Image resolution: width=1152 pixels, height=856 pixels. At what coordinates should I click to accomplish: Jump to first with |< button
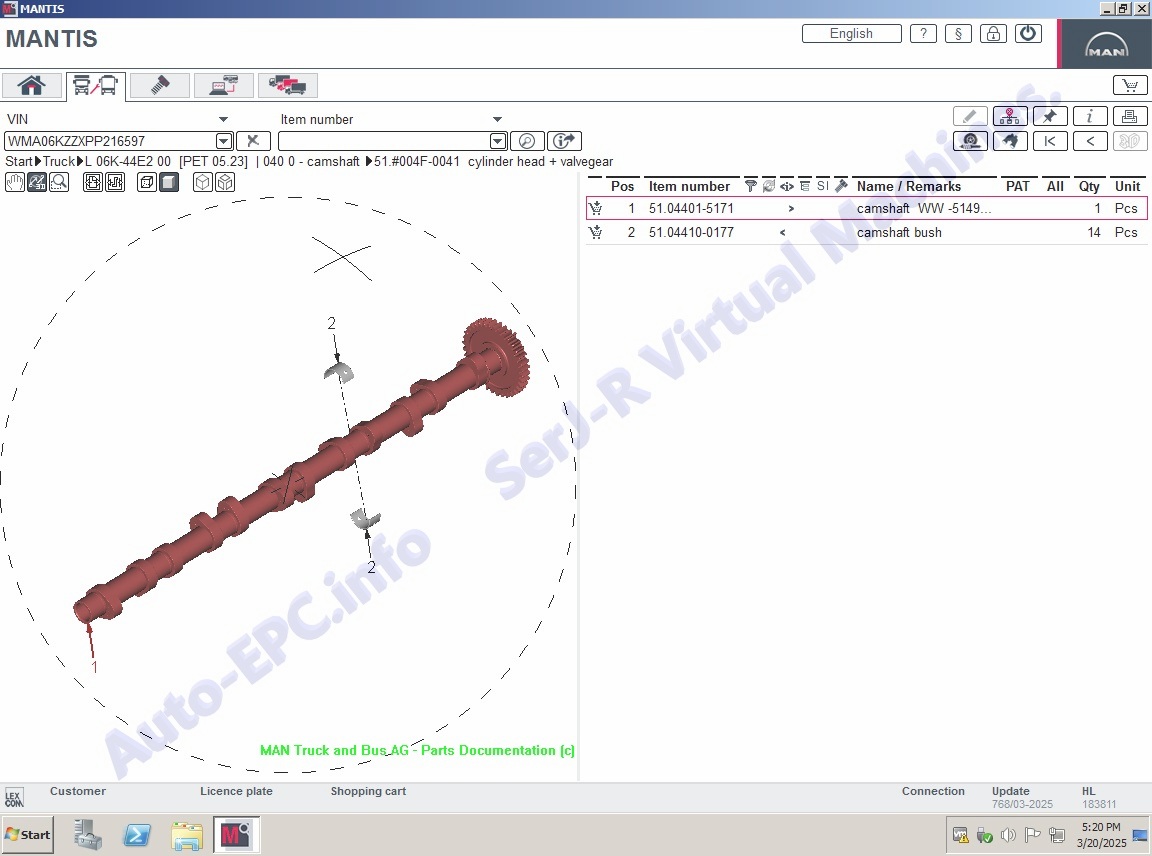tap(1050, 141)
